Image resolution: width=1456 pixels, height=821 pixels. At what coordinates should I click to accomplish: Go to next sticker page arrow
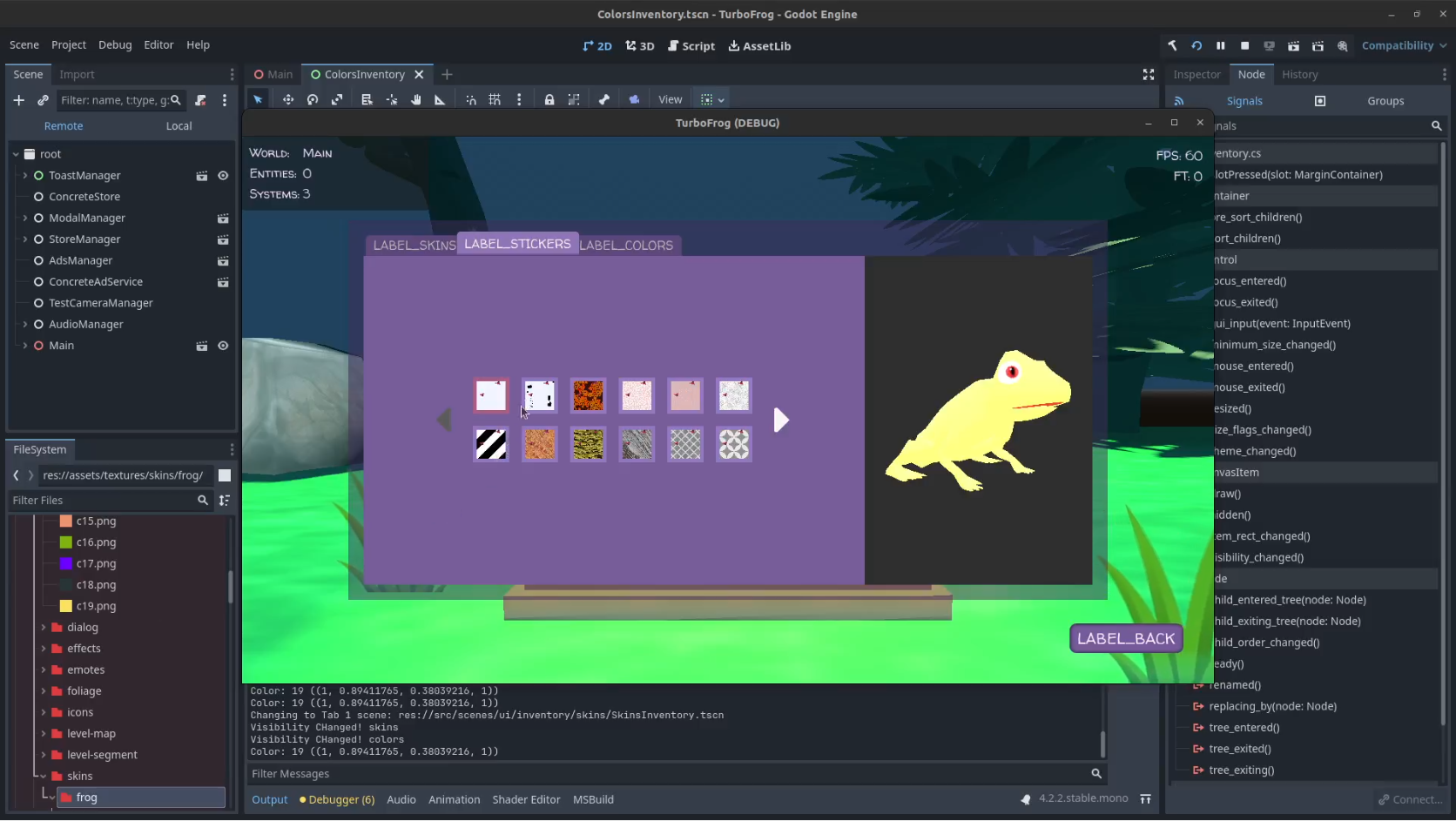pos(781,421)
